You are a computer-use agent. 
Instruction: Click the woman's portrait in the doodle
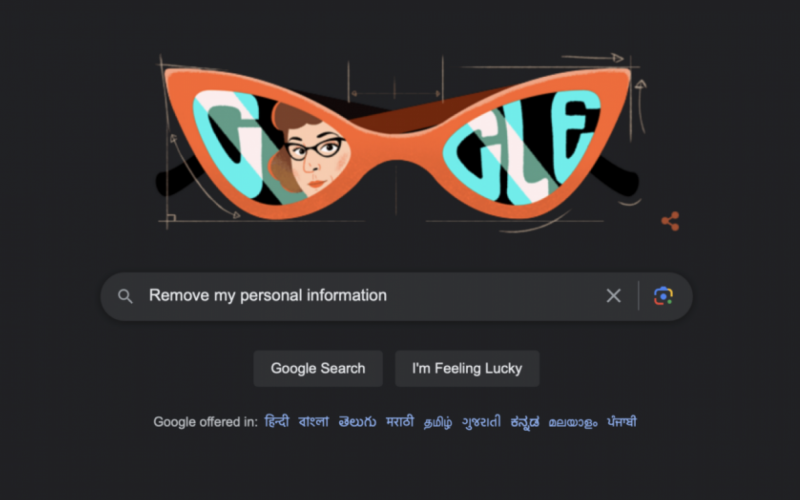point(309,150)
